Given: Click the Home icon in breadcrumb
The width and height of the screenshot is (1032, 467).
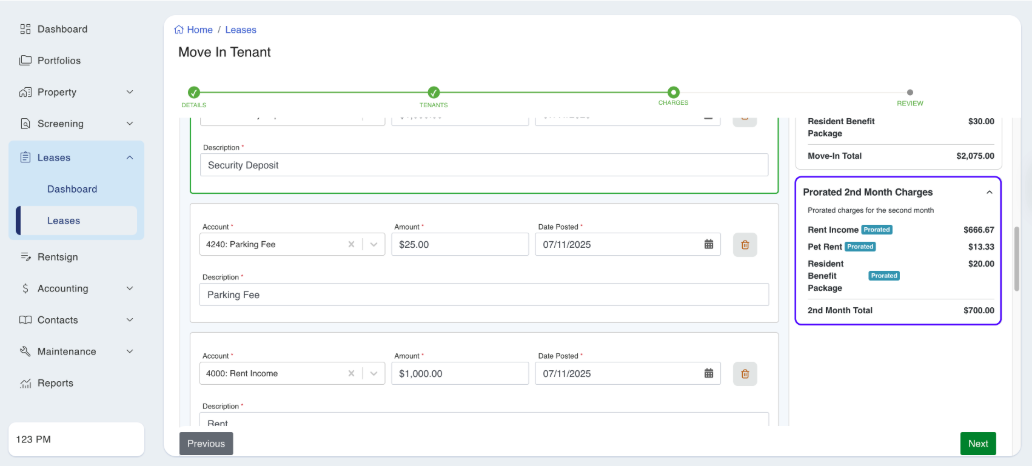Looking at the screenshot, I should pyautogui.click(x=179, y=30).
